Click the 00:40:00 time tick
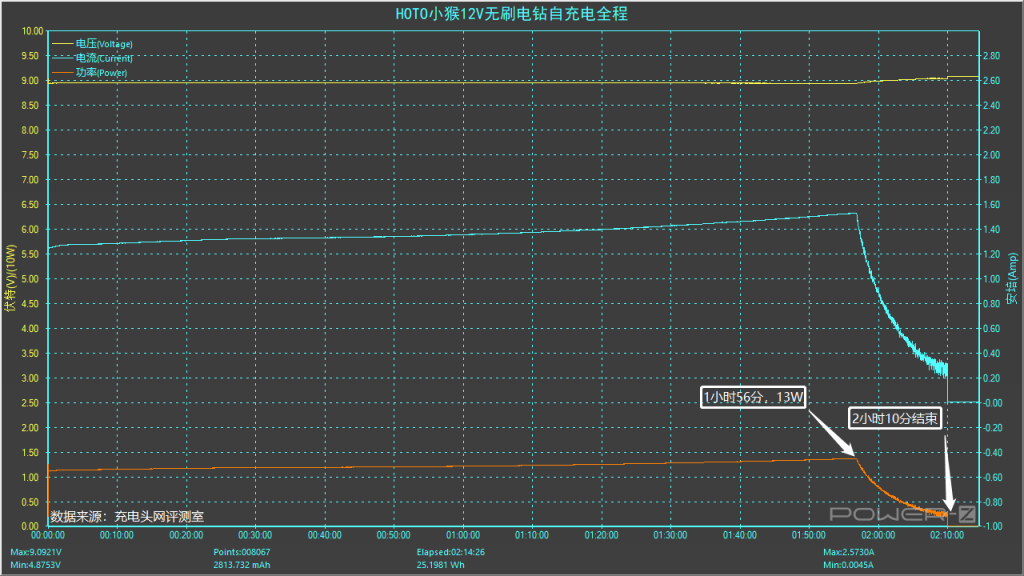Screen dimensions: 1024x576 [x=325, y=536]
